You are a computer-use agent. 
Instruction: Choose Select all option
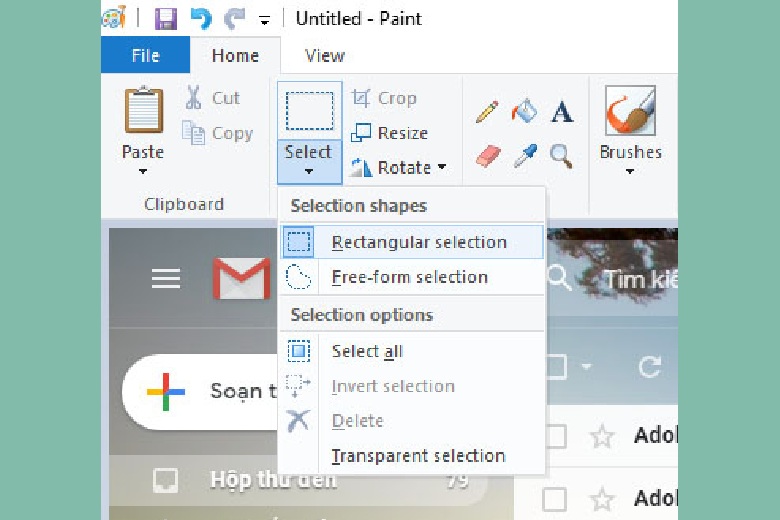click(x=367, y=351)
